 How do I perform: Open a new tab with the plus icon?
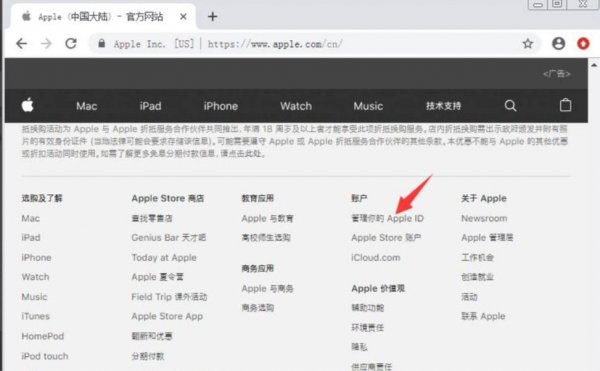pyautogui.click(x=212, y=16)
